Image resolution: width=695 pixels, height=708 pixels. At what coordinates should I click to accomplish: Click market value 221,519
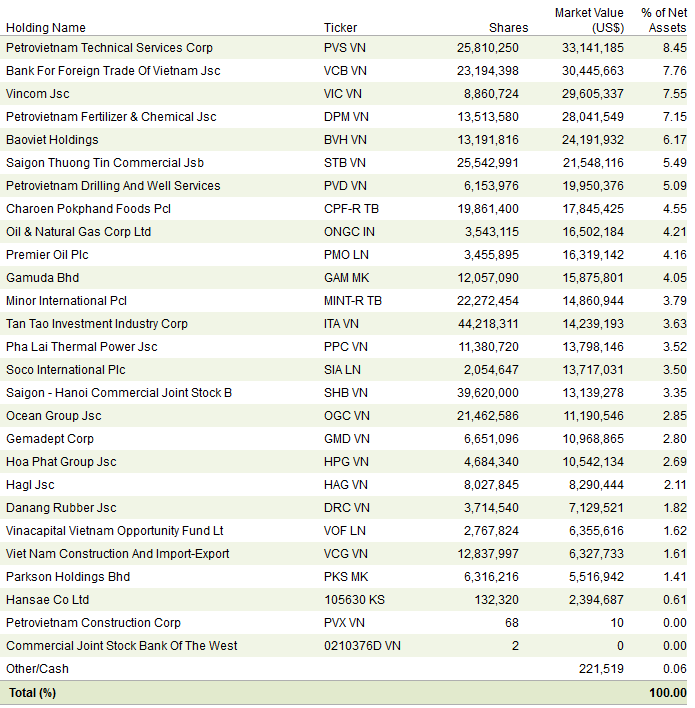pos(601,670)
